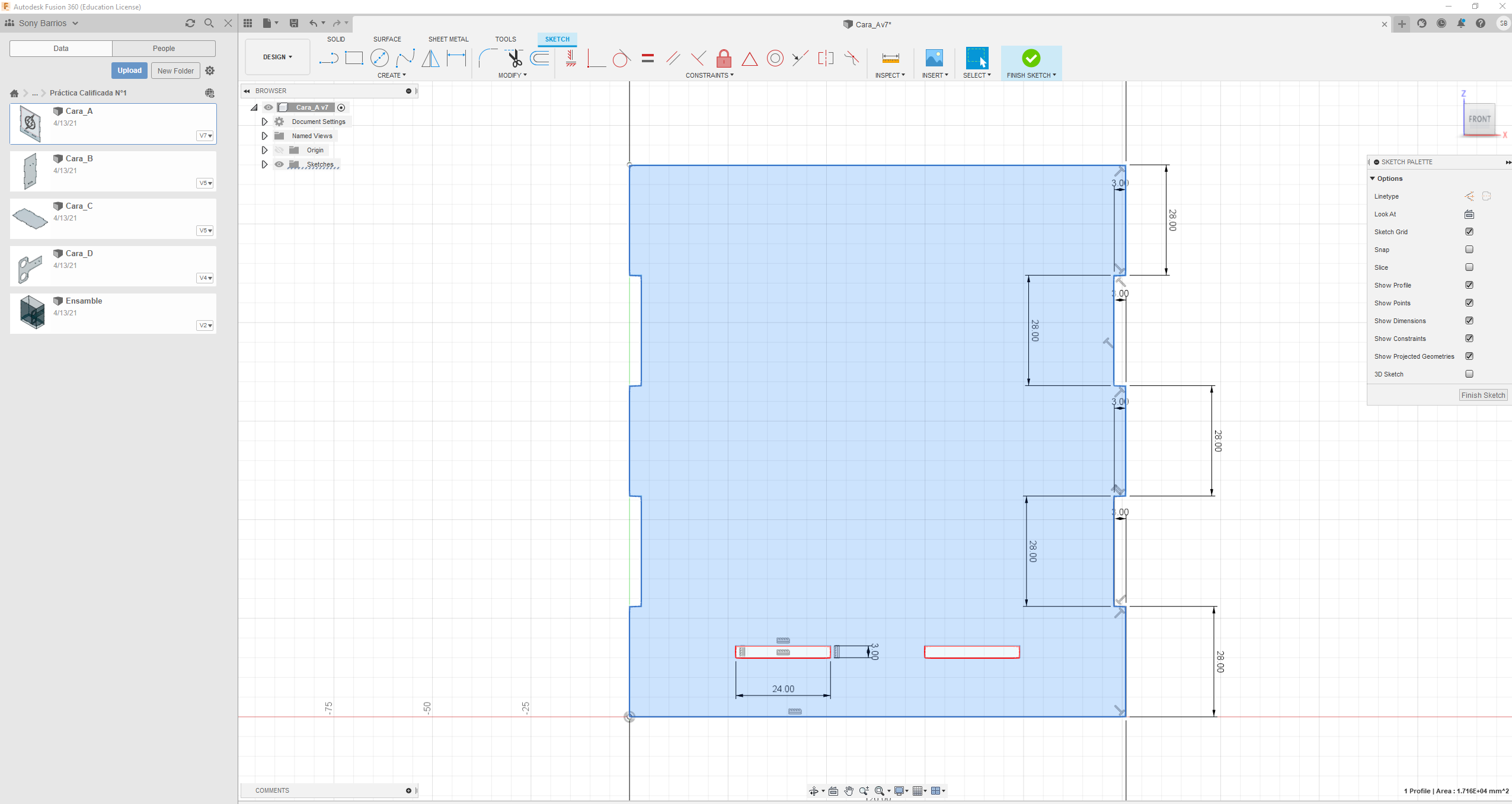Apply the Horizontal/Vertical constraint
1512x804 pixels.
click(x=571, y=58)
